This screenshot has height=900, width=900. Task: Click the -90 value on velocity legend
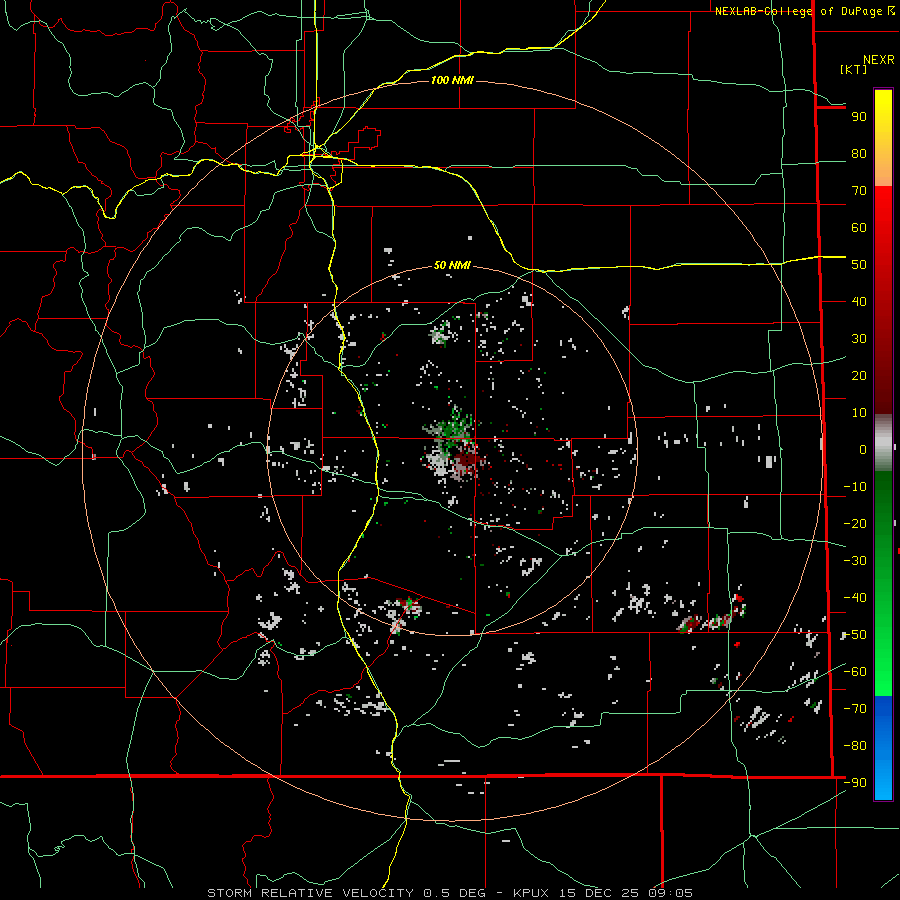pos(855,783)
